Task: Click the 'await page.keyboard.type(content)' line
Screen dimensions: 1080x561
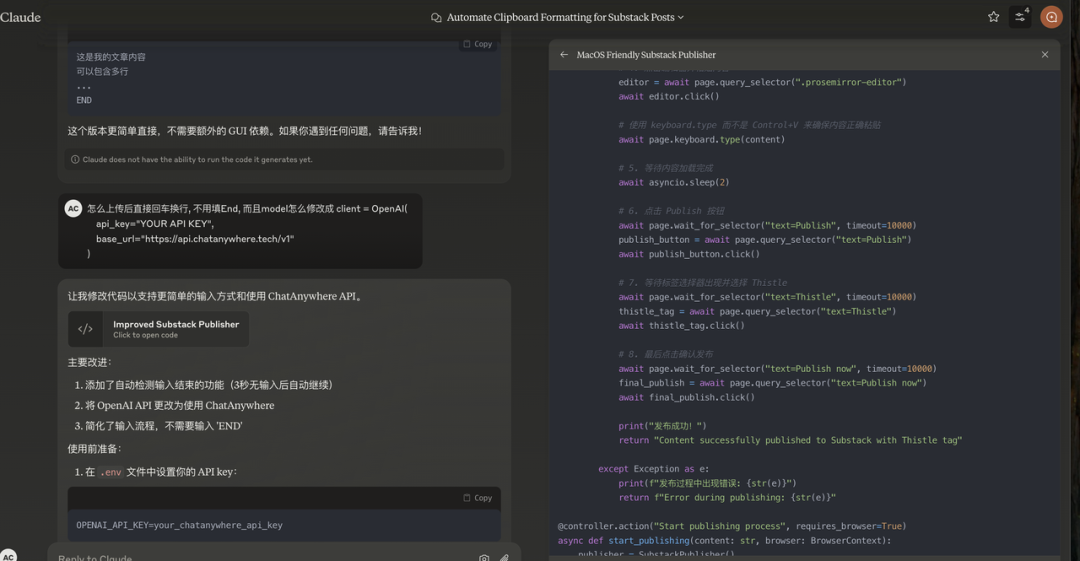Action: (x=701, y=140)
